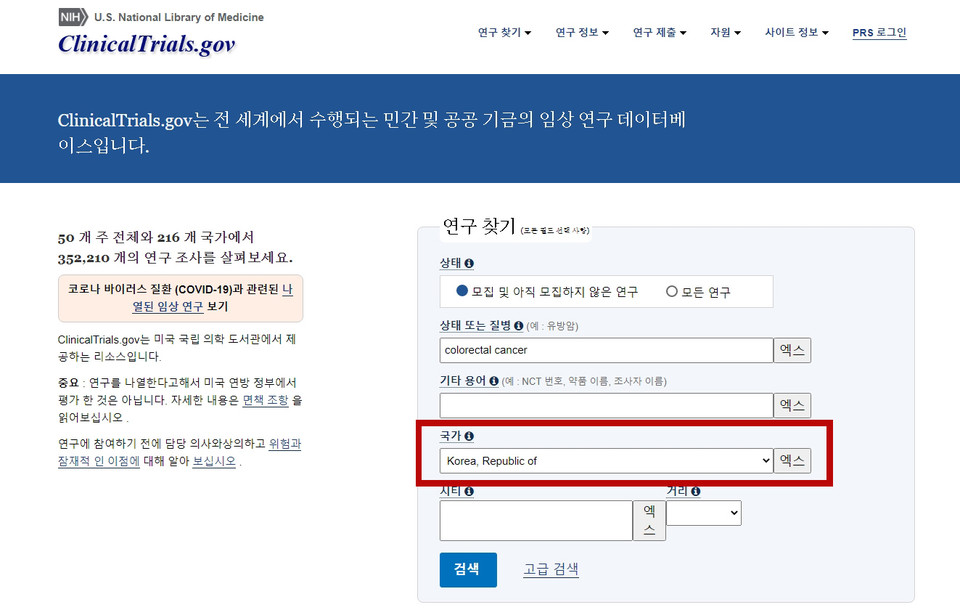Click the PRS 로그인 link

(x=879, y=32)
